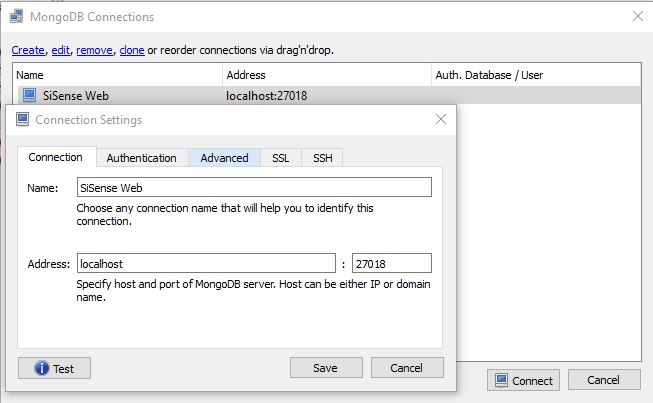Click the clone connection link
The height and width of the screenshot is (403, 653).
click(x=132, y=50)
